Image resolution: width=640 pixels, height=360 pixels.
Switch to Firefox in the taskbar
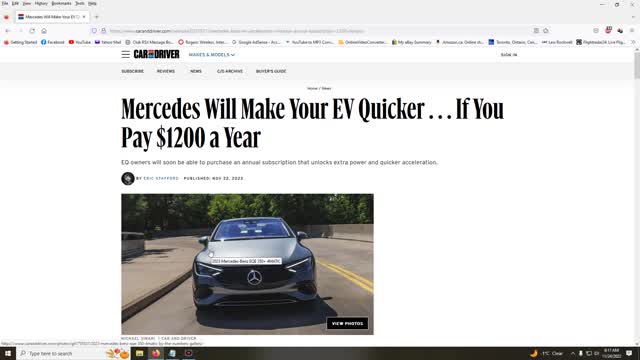(x=156, y=353)
